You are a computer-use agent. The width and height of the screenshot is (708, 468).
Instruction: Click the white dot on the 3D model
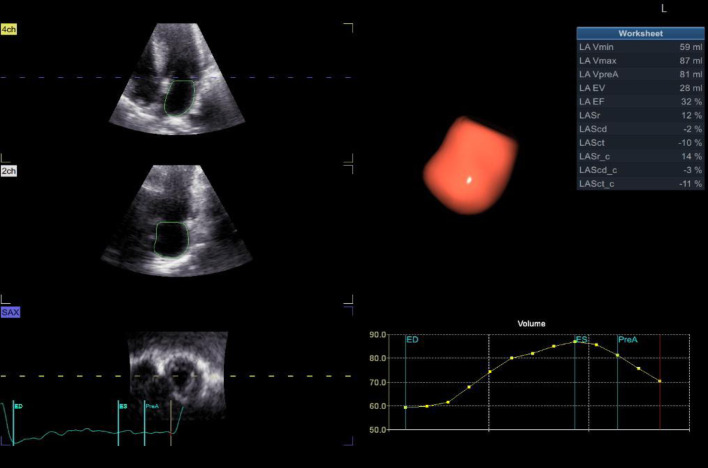(x=470, y=181)
